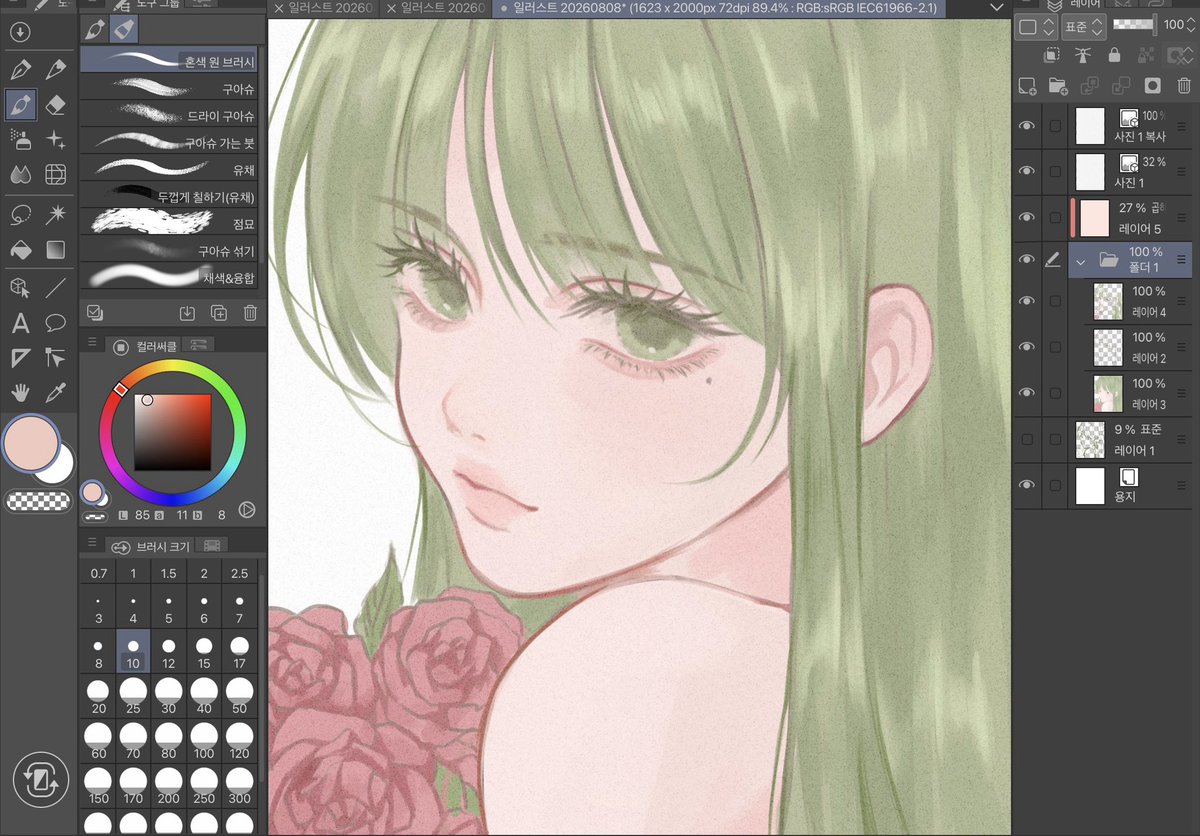
Task: Open the opacity value stepper arrows
Action: click(x=1192, y=26)
